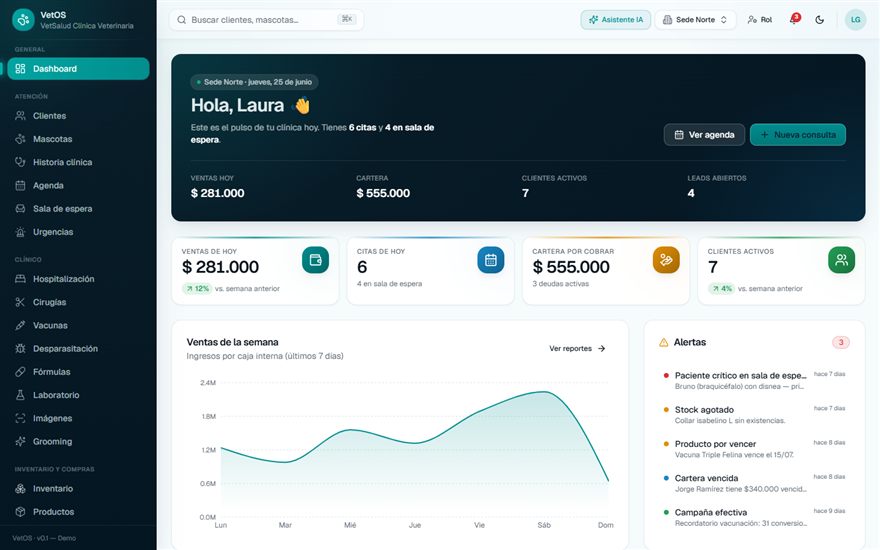Open the Rol switcher
Screen dimensions: 880x550
(x=759, y=20)
